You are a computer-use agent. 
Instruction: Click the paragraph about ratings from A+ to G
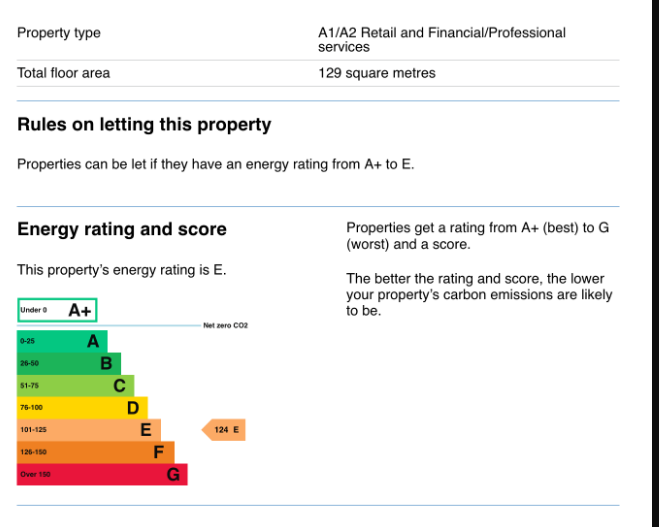pyautogui.click(x=477, y=236)
